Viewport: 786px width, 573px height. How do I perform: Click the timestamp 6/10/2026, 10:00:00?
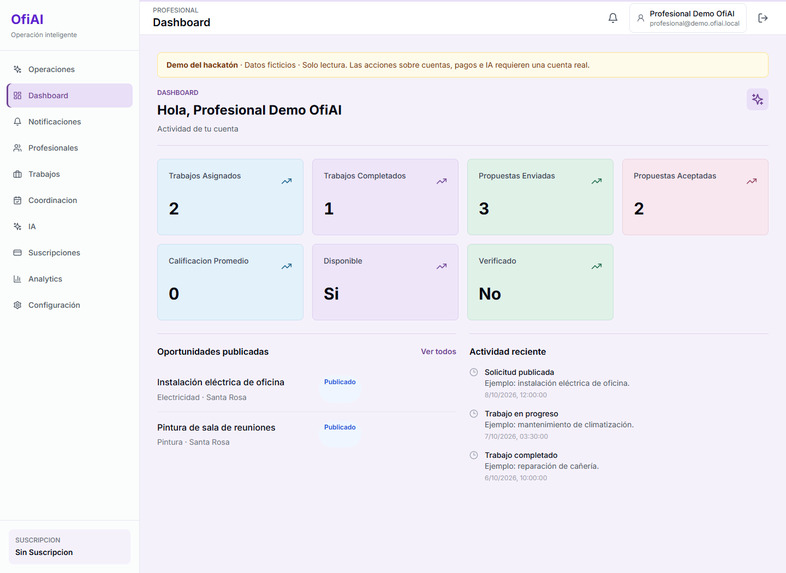[515, 478]
